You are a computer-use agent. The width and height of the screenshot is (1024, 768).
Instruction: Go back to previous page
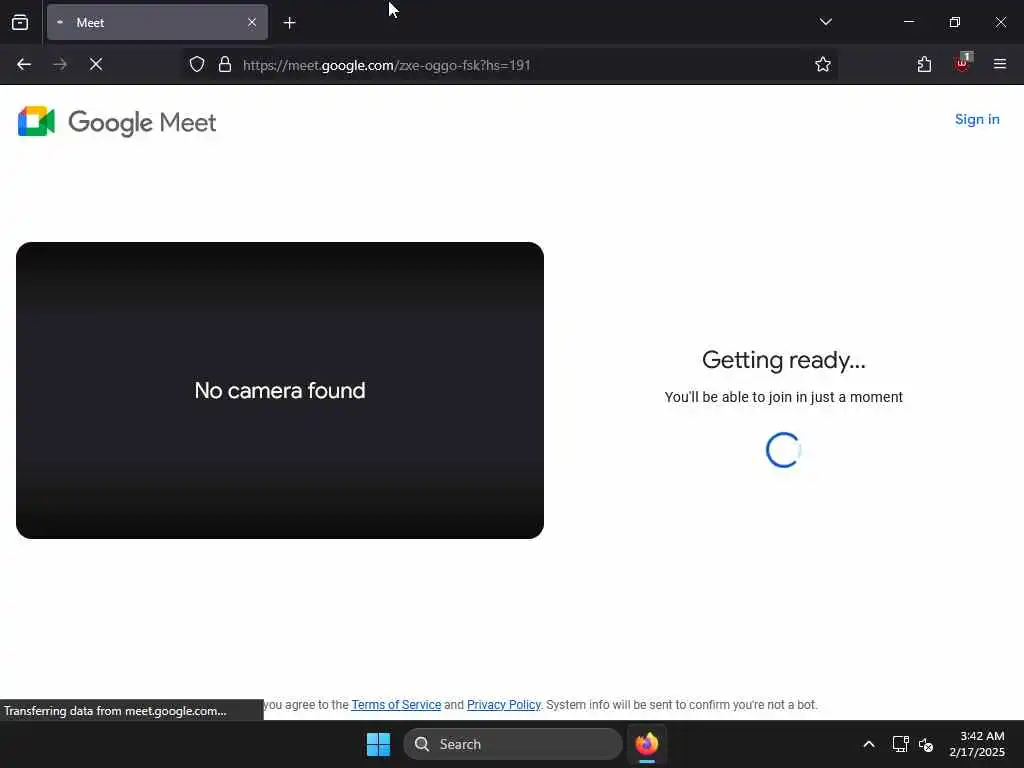pyautogui.click(x=24, y=64)
